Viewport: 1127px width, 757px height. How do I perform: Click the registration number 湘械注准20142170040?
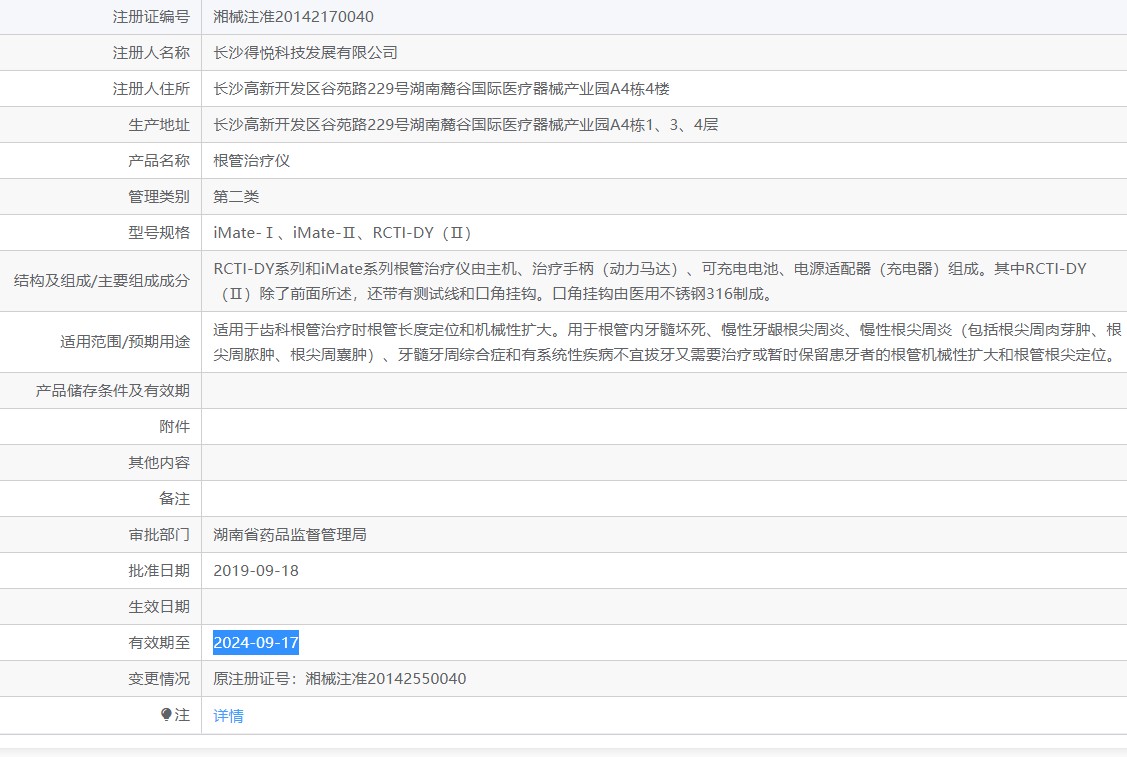293,17
